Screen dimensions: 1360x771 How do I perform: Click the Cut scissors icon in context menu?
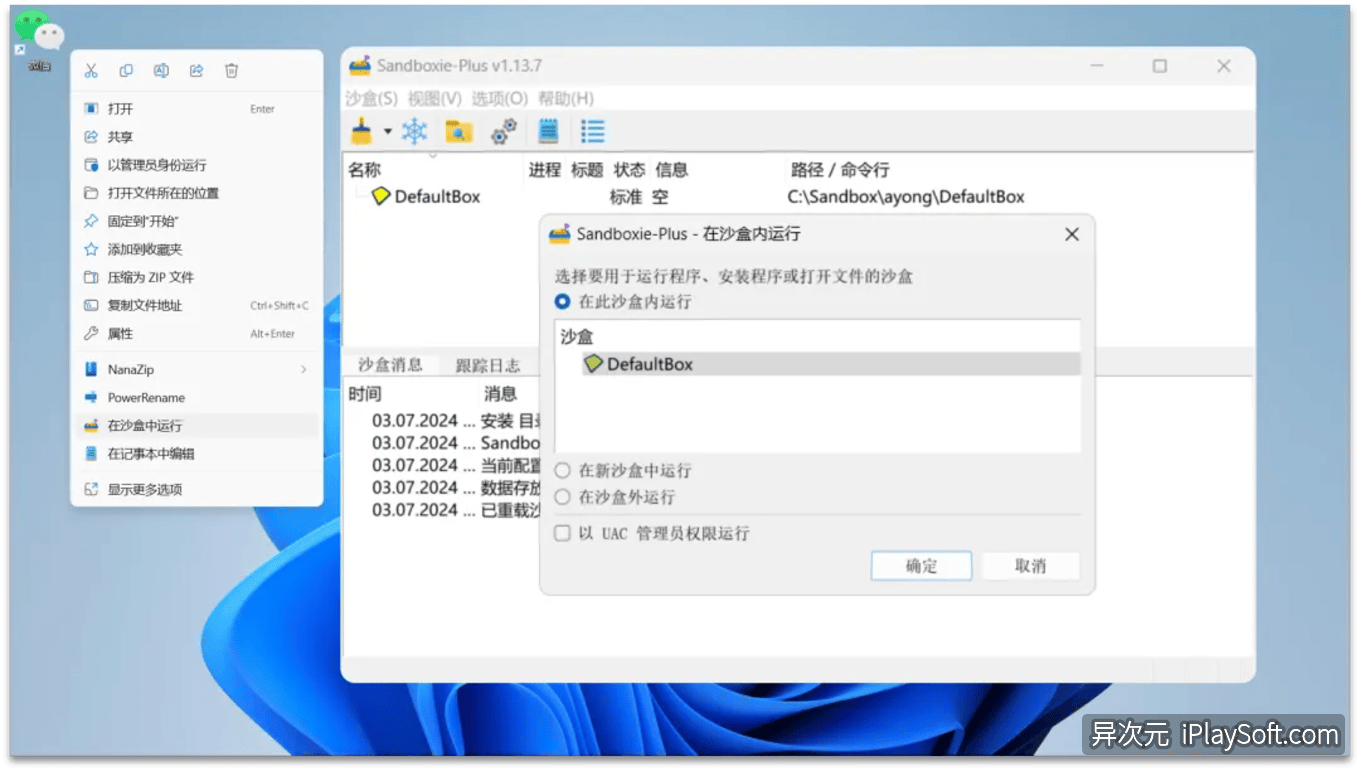91,70
